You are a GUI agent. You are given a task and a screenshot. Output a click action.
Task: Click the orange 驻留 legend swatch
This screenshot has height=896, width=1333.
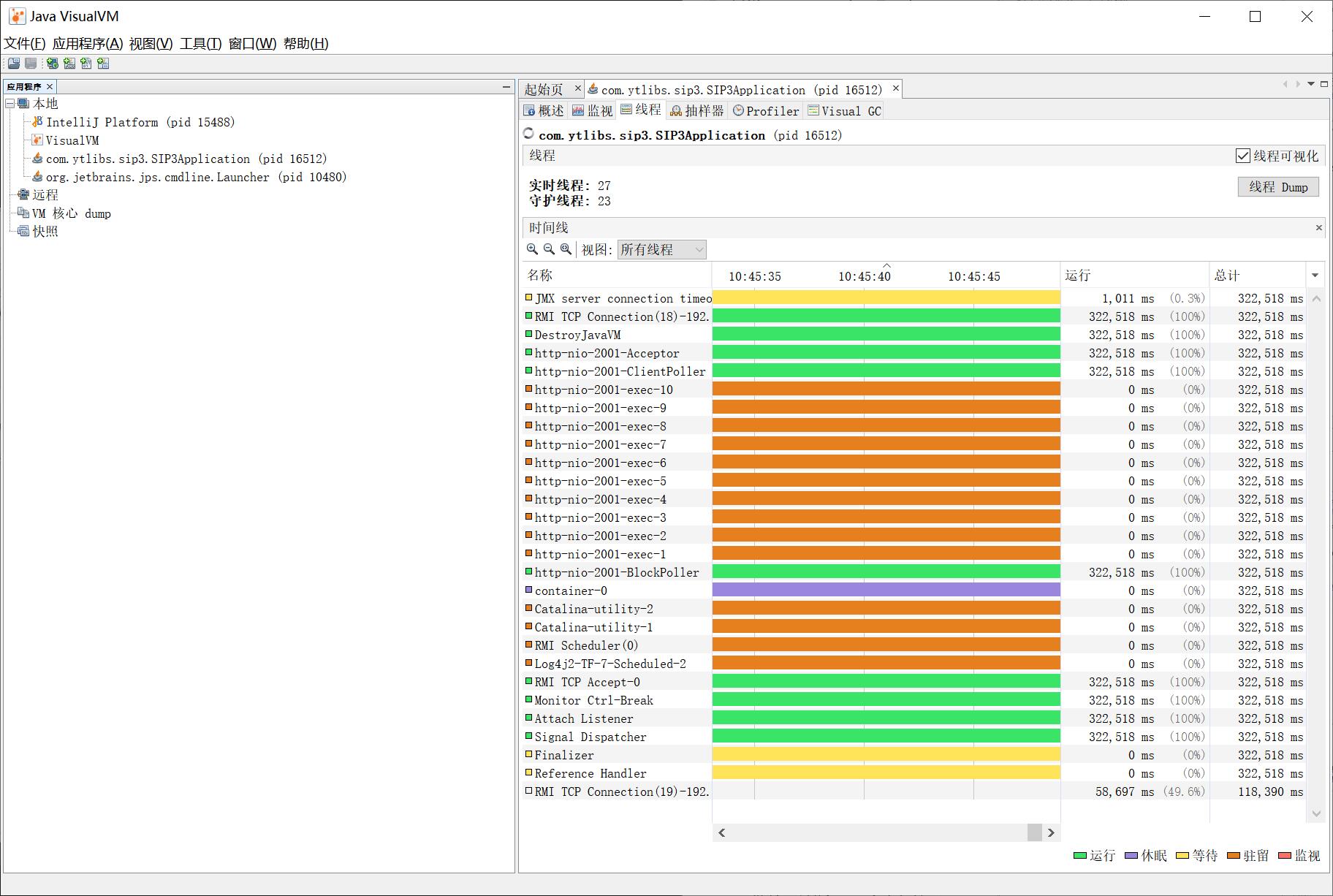click(1234, 856)
